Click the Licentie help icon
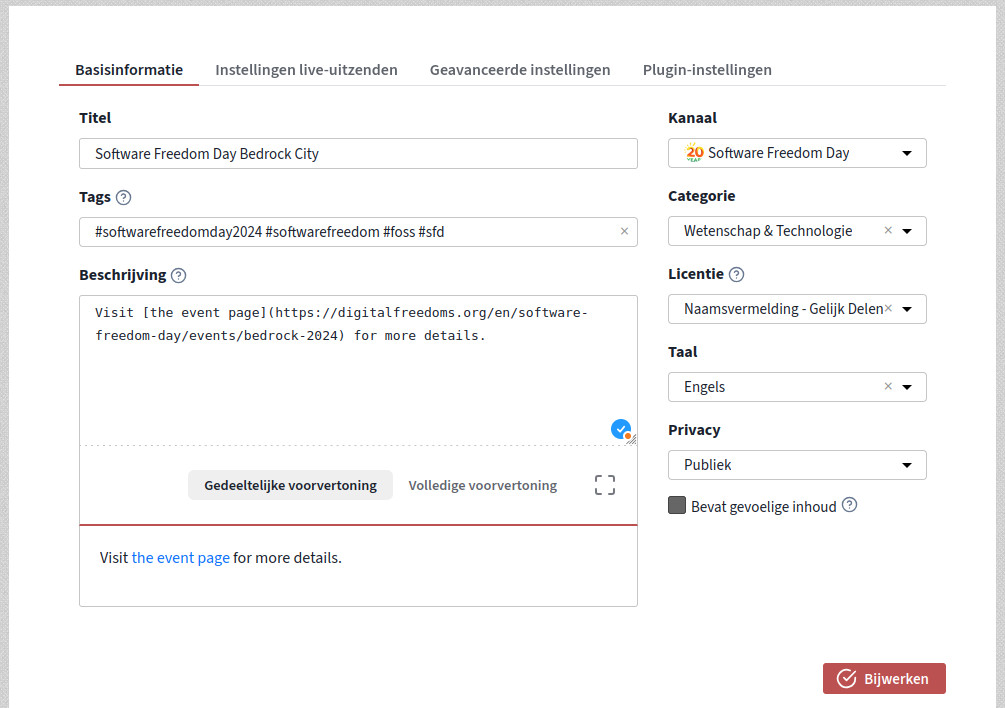The height and width of the screenshot is (708, 1005). pos(736,274)
